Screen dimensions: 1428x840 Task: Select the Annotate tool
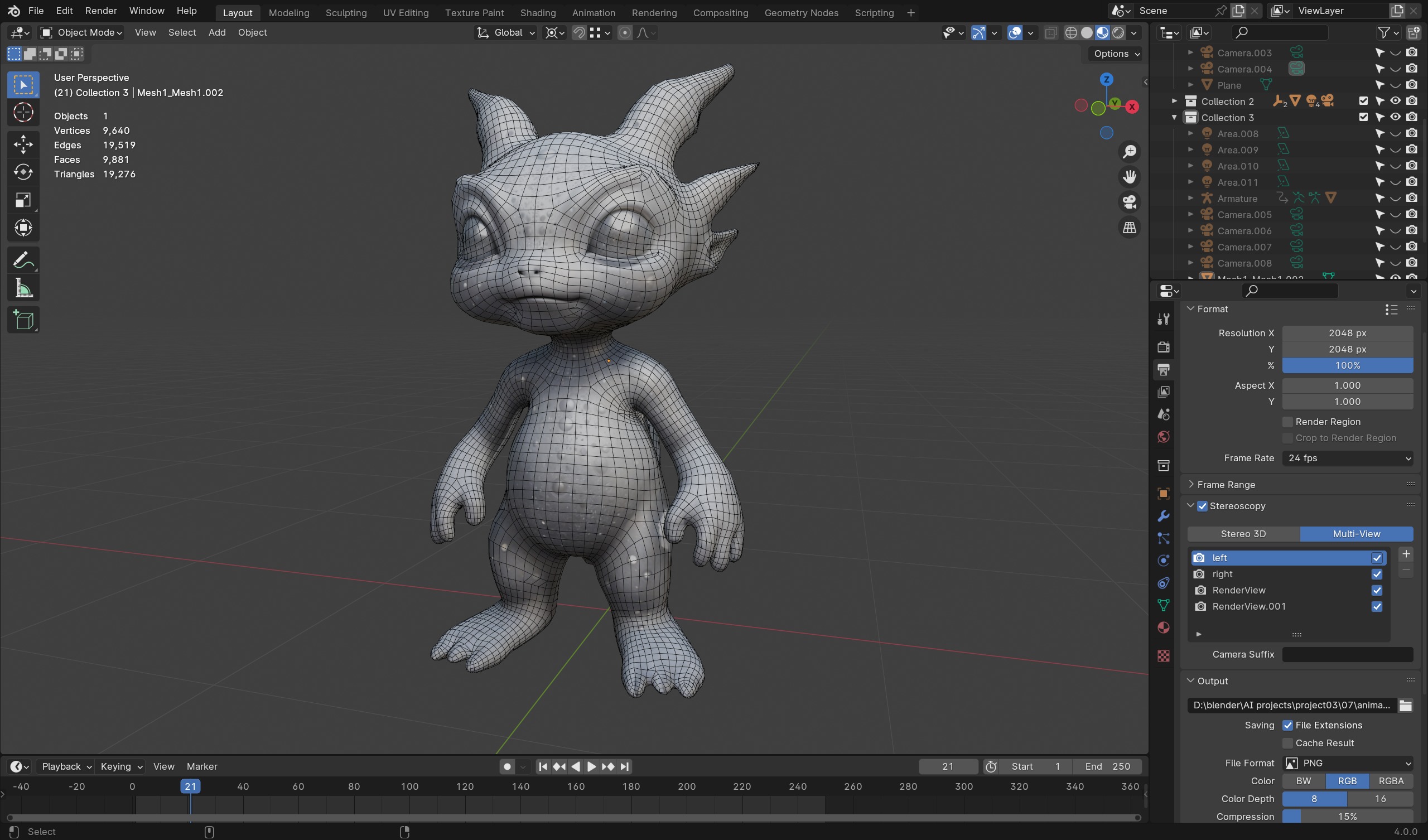(23, 260)
